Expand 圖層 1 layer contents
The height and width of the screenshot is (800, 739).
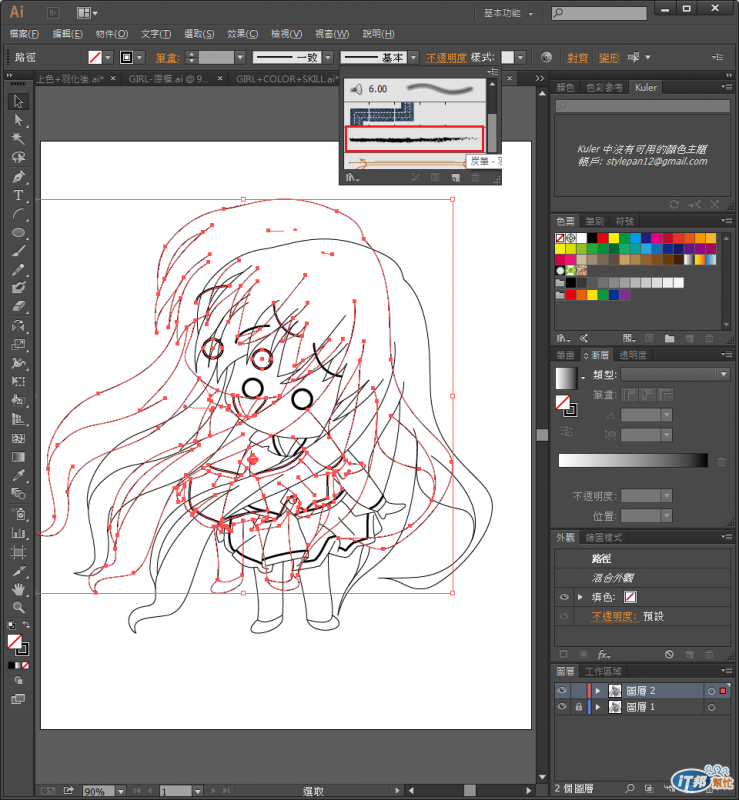[x=598, y=707]
